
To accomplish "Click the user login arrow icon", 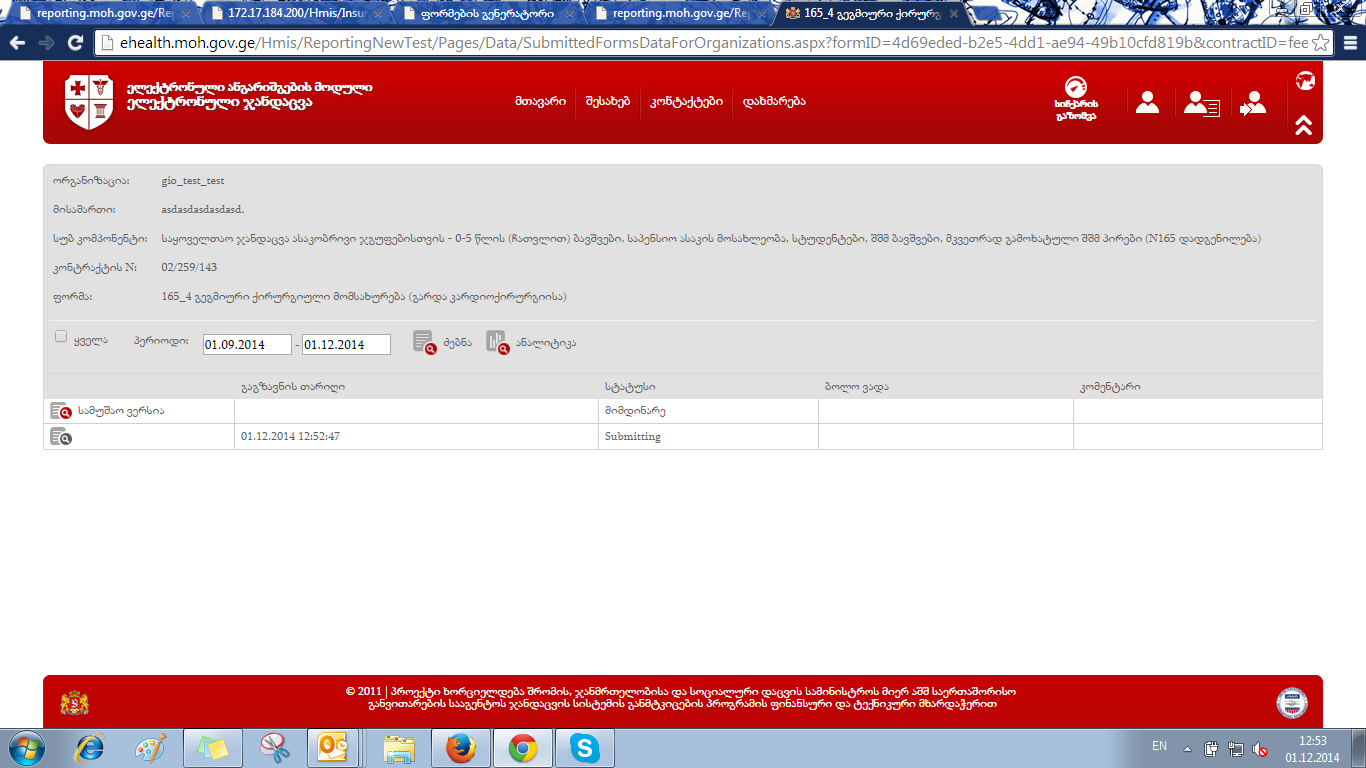I will coord(1252,103).
